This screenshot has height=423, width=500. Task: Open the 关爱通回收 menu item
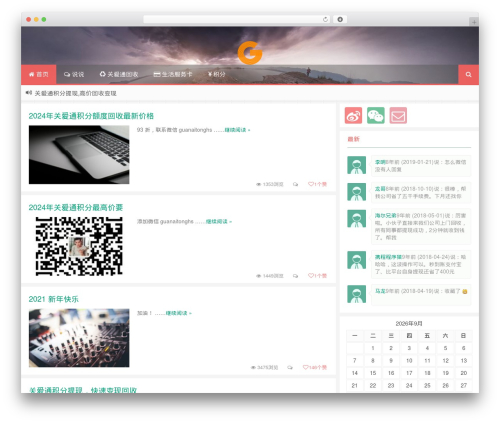tap(119, 74)
